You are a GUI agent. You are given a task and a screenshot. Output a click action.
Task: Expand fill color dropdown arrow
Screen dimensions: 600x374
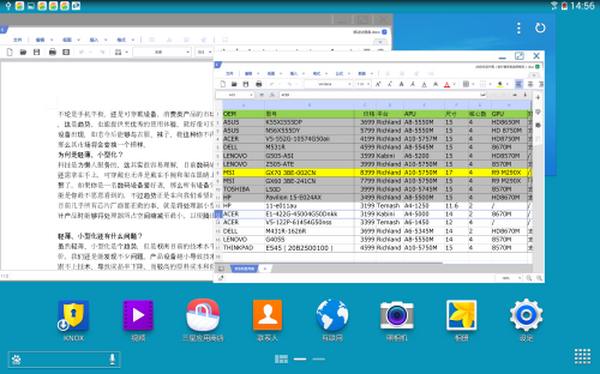point(507,84)
